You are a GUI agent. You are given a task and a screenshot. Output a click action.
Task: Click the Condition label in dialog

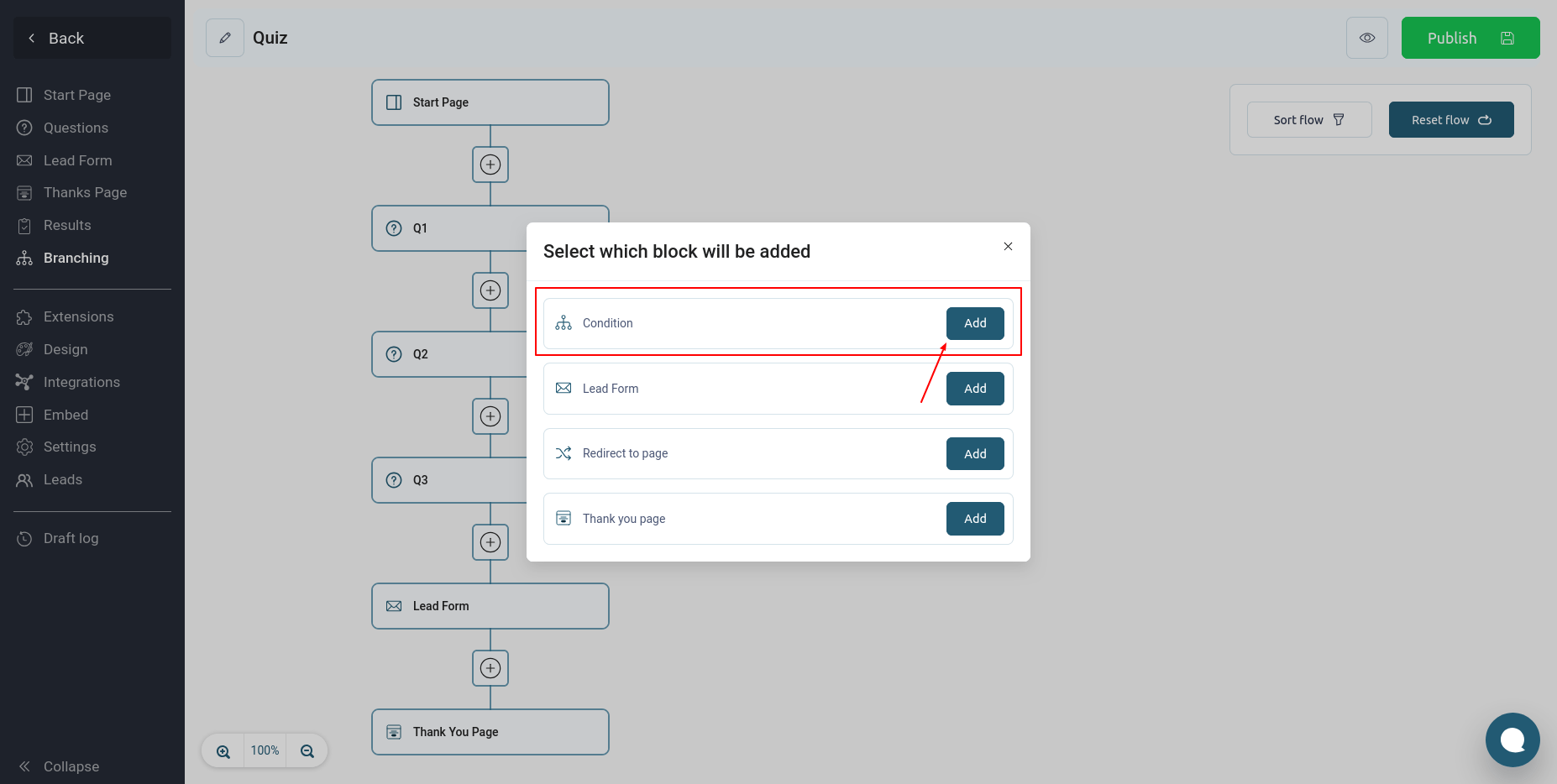coord(608,323)
